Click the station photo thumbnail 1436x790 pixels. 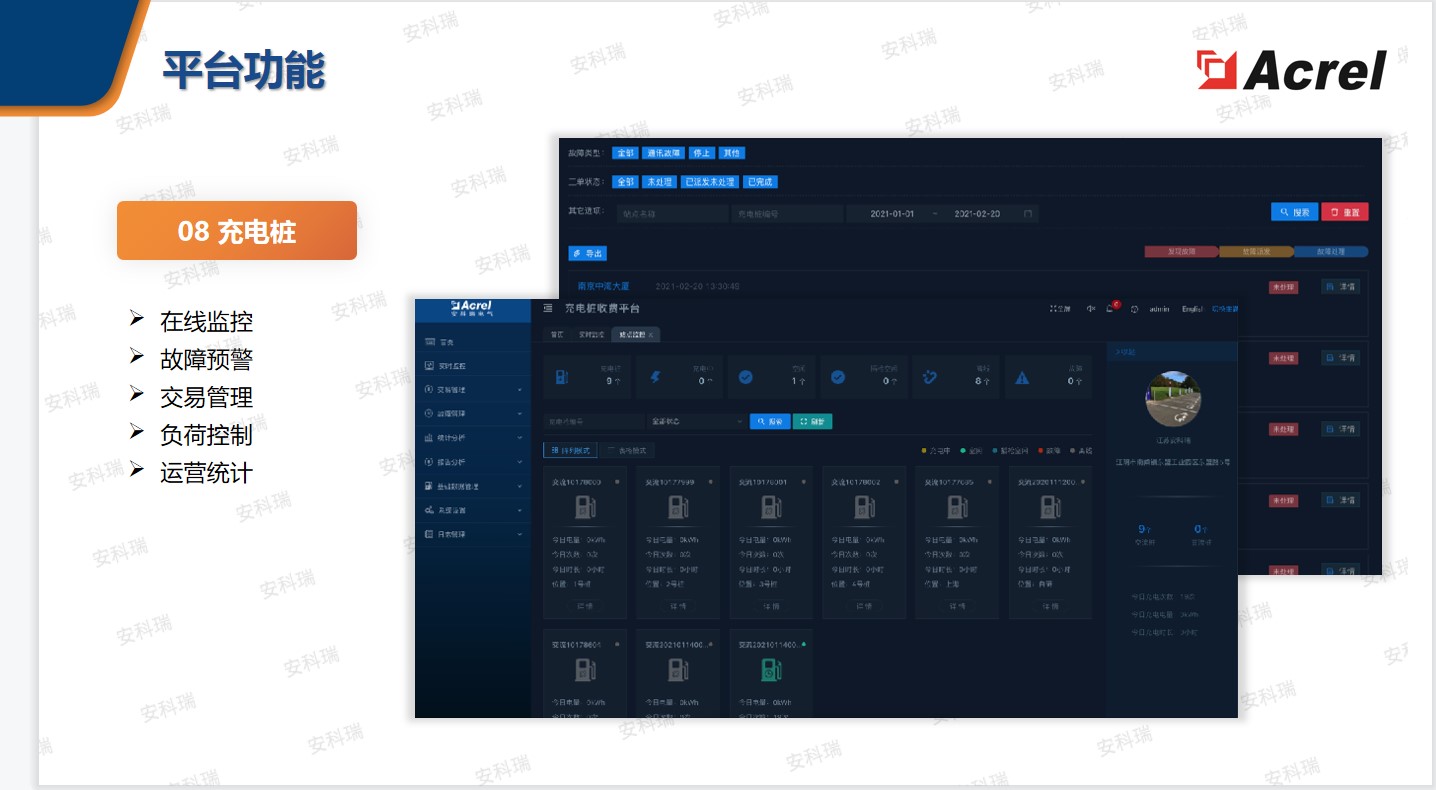pos(1171,398)
